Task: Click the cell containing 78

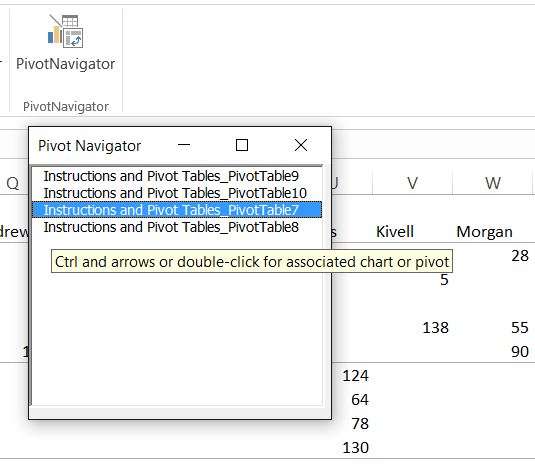Action: 359,423
